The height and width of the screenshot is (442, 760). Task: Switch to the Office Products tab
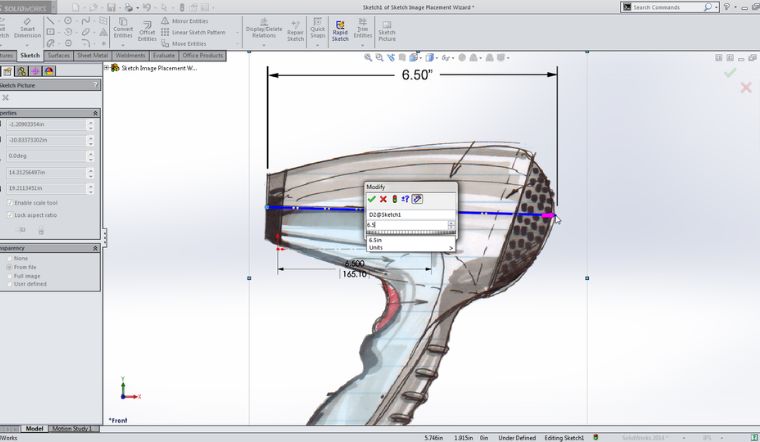coord(203,55)
